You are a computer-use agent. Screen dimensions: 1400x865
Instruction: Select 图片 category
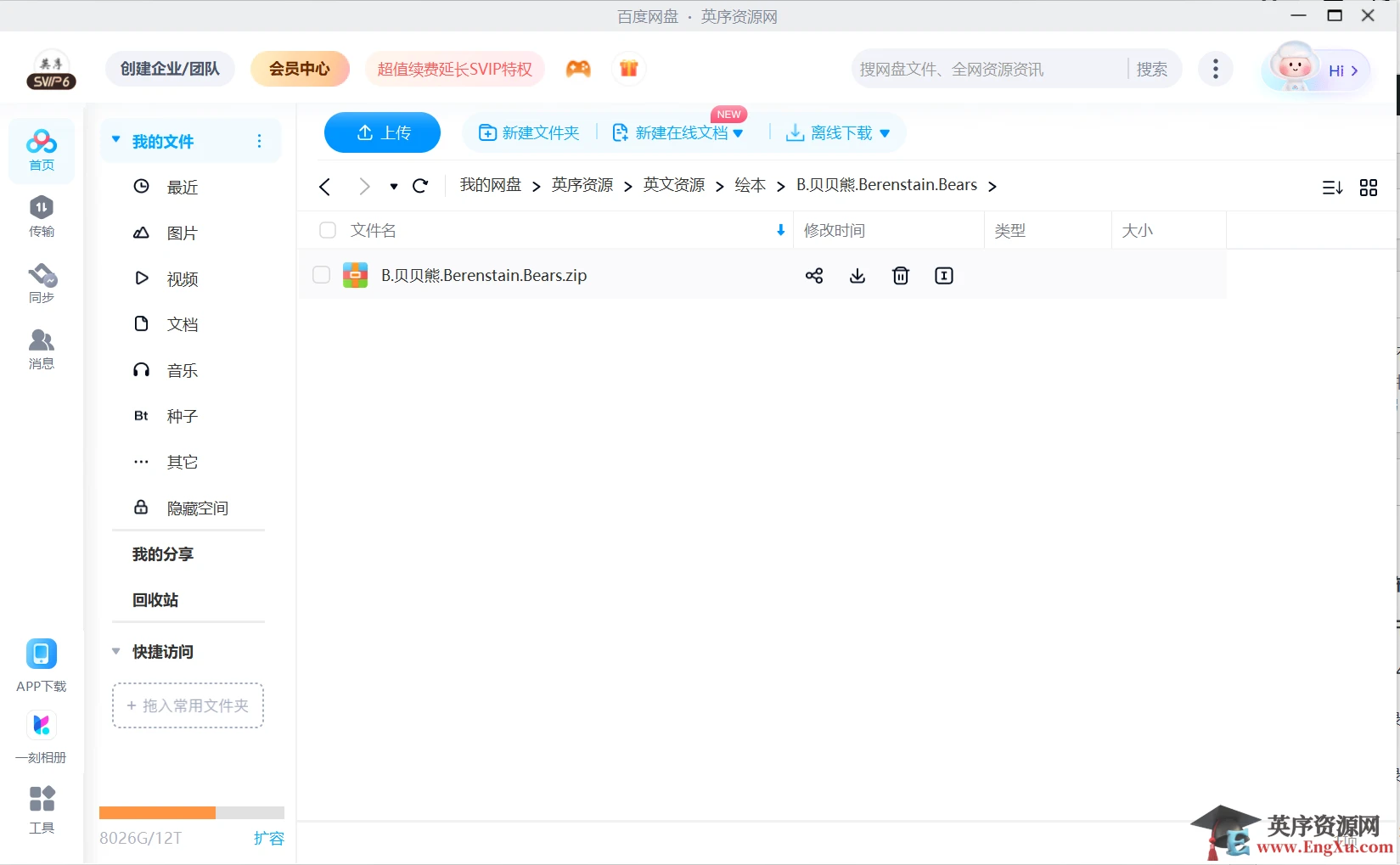[x=182, y=233]
